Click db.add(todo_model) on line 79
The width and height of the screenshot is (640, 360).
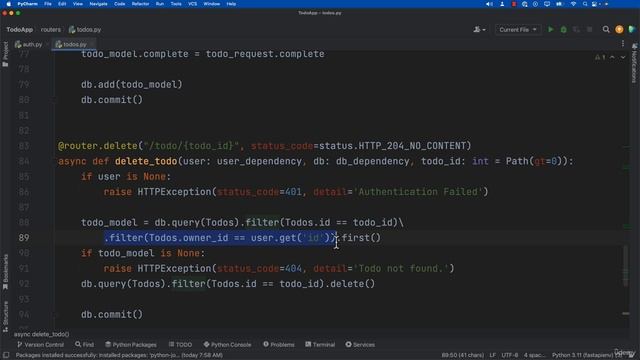click(x=131, y=85)
